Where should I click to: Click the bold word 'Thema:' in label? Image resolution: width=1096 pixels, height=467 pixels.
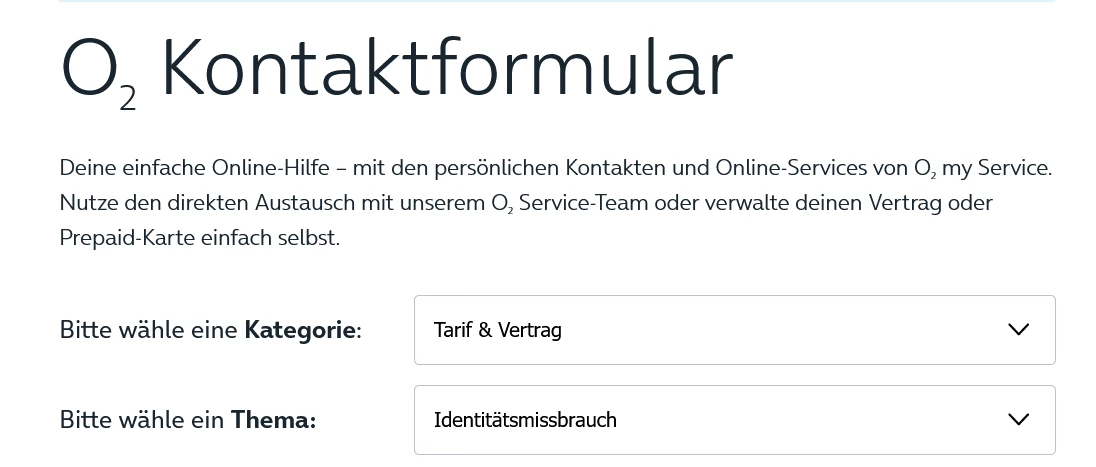[273, 420]
